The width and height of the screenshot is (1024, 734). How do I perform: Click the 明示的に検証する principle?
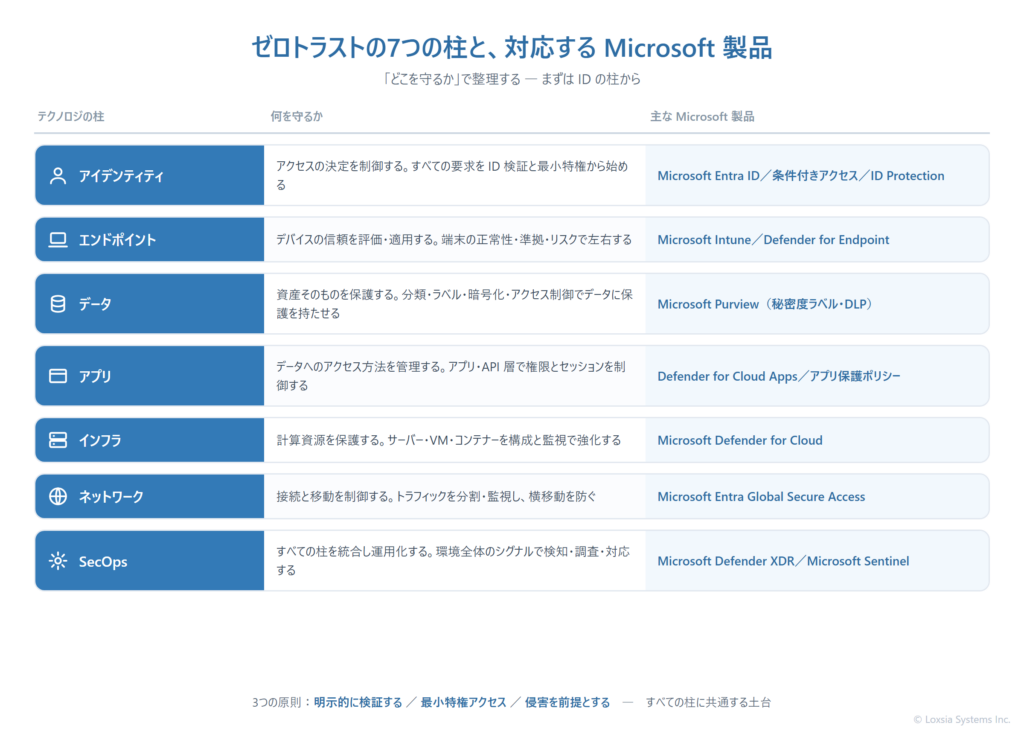tap(358, 703)
